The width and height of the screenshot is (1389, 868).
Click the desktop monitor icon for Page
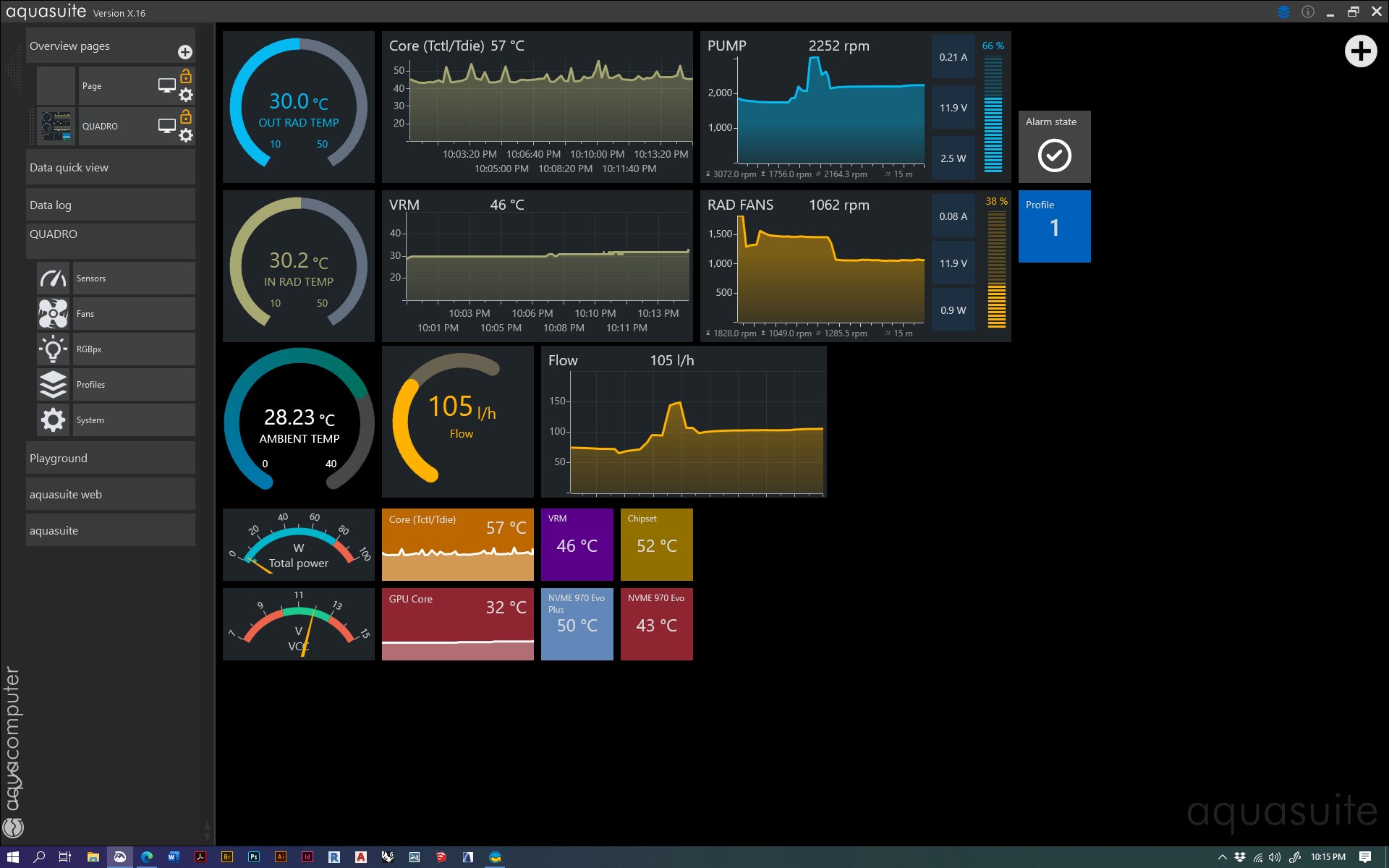click(166, 85)
